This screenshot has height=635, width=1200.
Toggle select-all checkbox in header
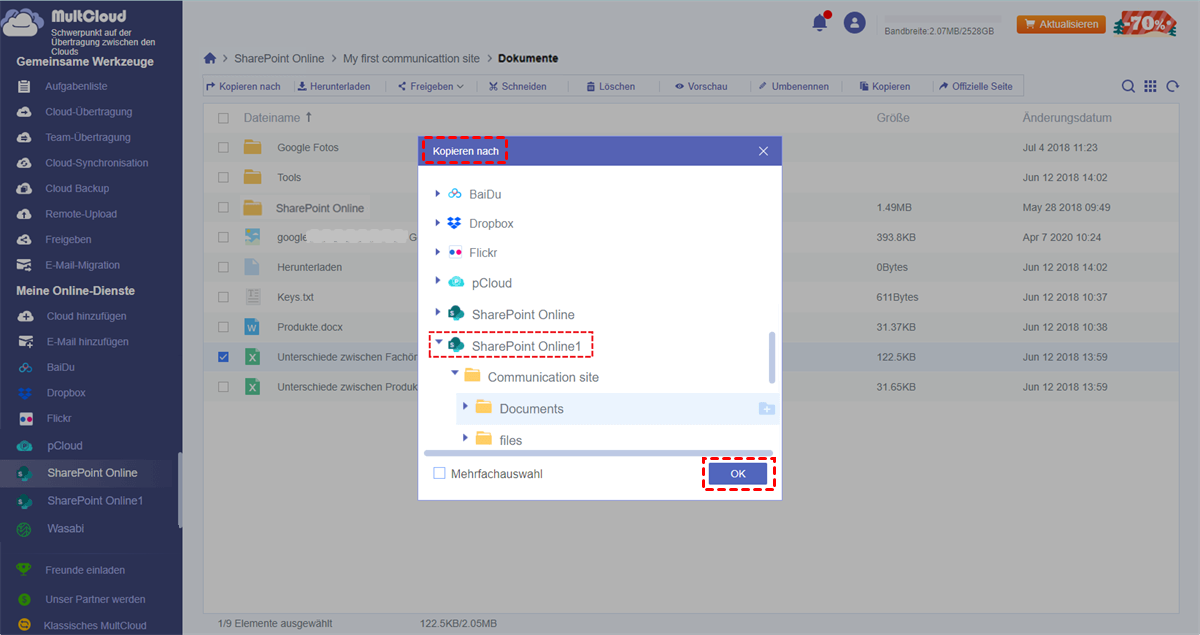[223, 118]
